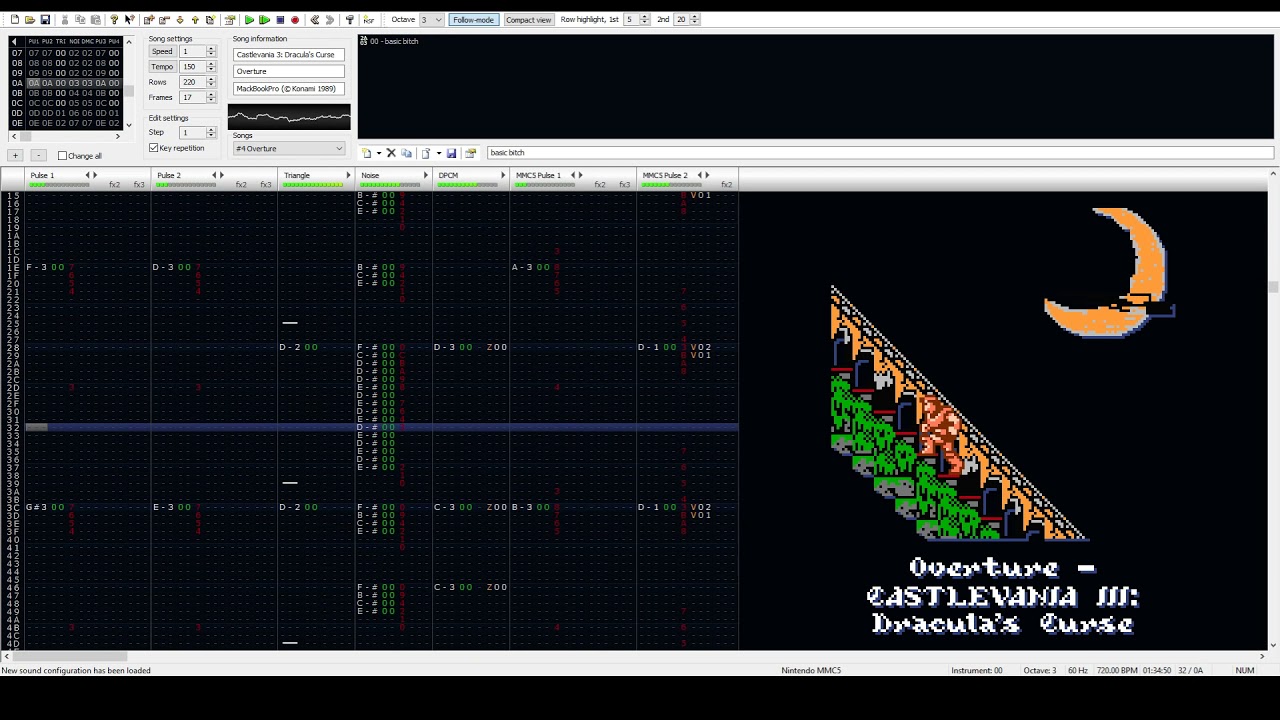Remove instrument X icon
The height and width of the screenshot is (720, 1280).
tap(391, 153)
